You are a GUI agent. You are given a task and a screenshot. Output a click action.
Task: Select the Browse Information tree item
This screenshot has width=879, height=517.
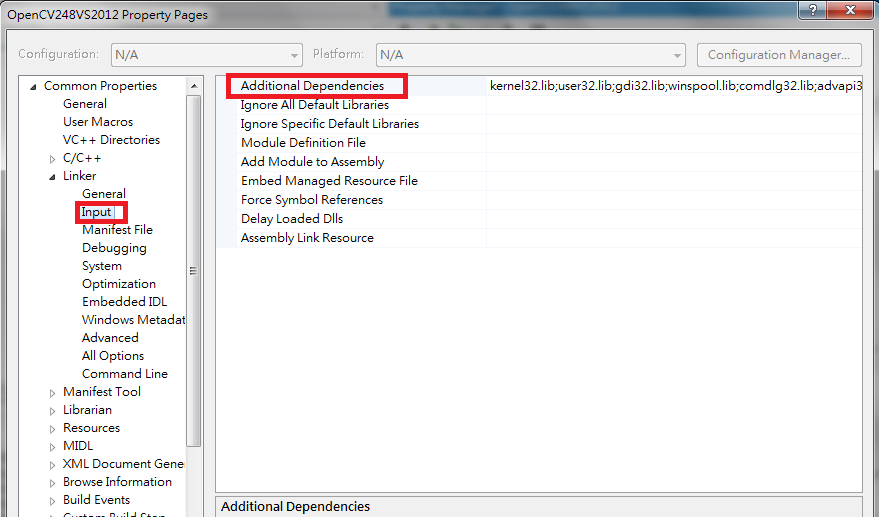pyautogui.click(x=117, y=481)
